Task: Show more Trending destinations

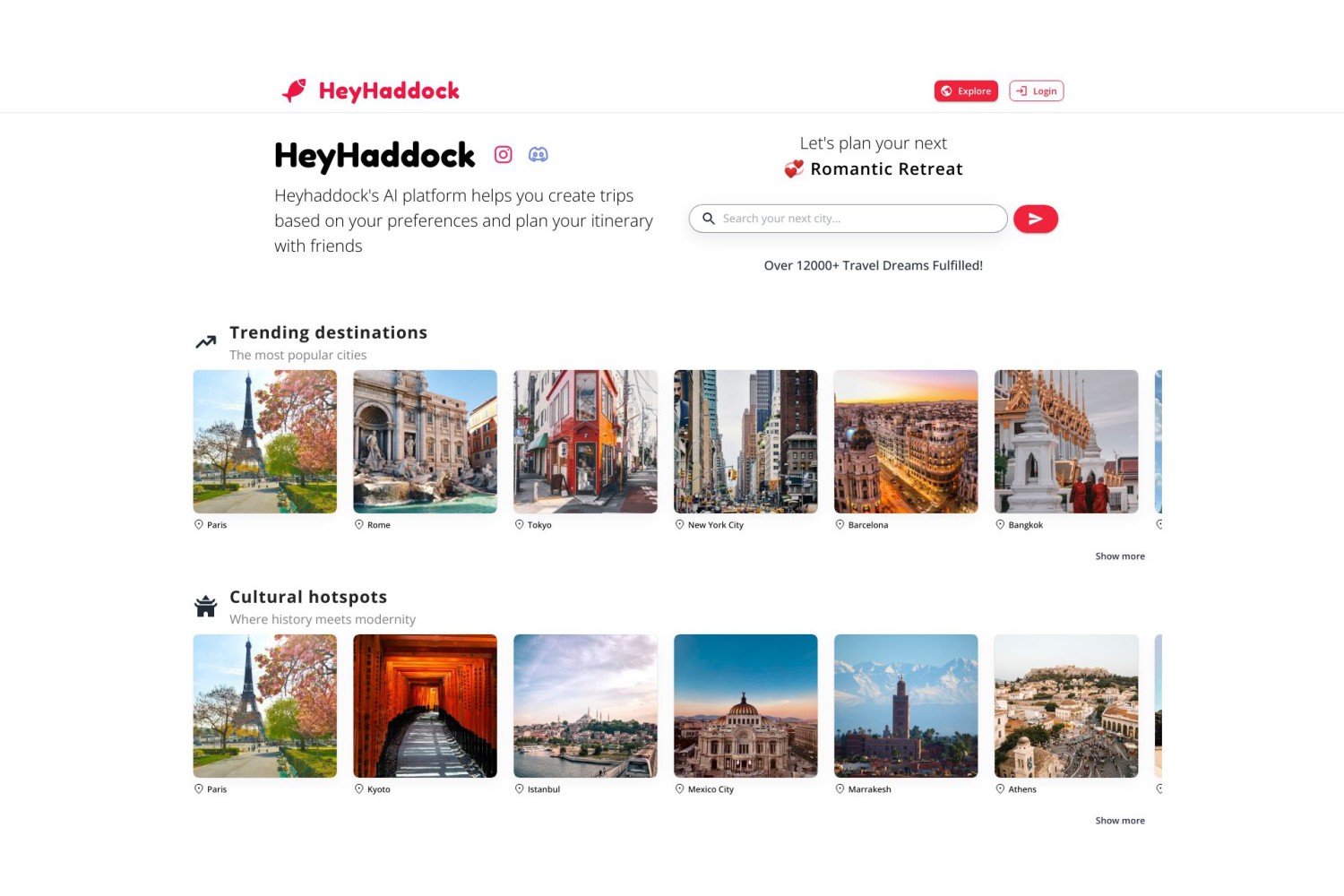Action: coord(1120,556)
